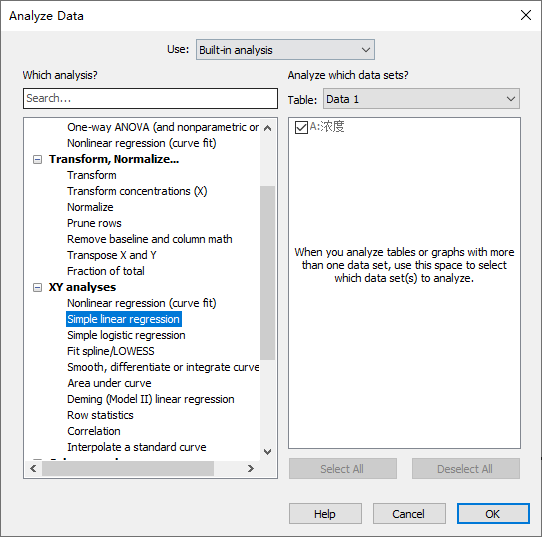
Task: Select Correlation in the analysis list
Action: click(94, 431)
